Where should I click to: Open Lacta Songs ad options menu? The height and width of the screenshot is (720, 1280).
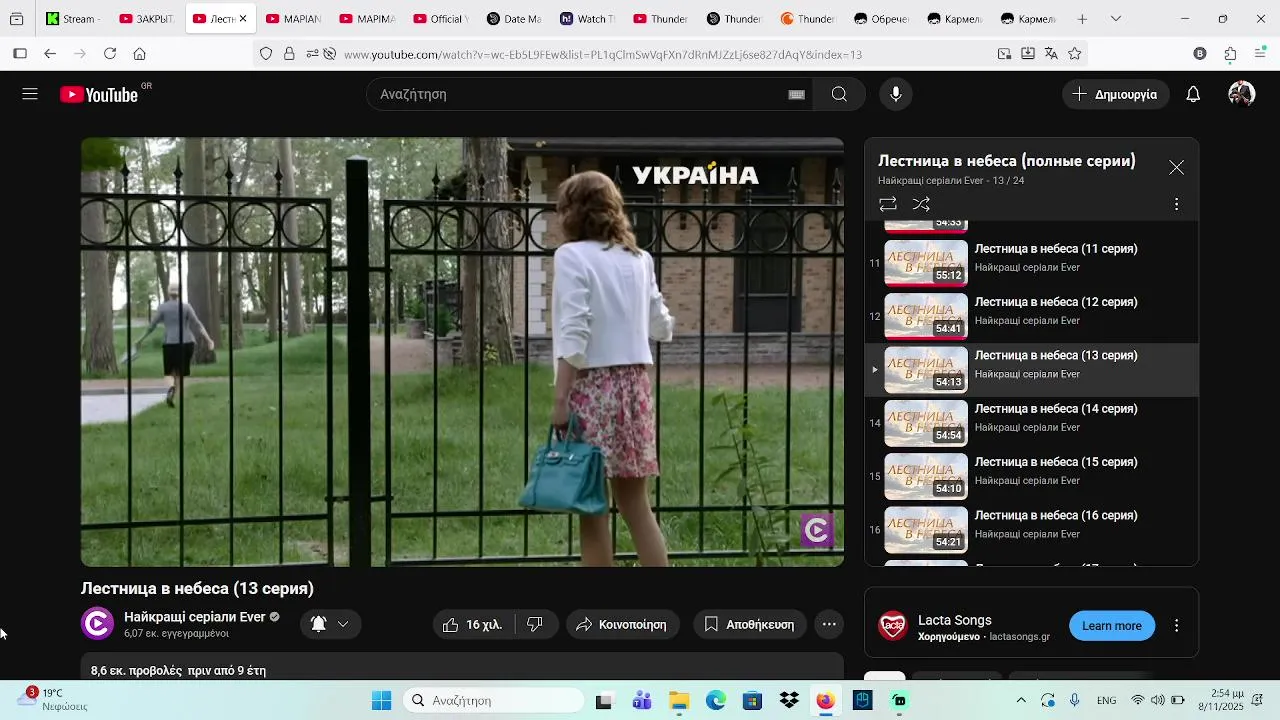pyautogui.click(x=1176, y=626)
